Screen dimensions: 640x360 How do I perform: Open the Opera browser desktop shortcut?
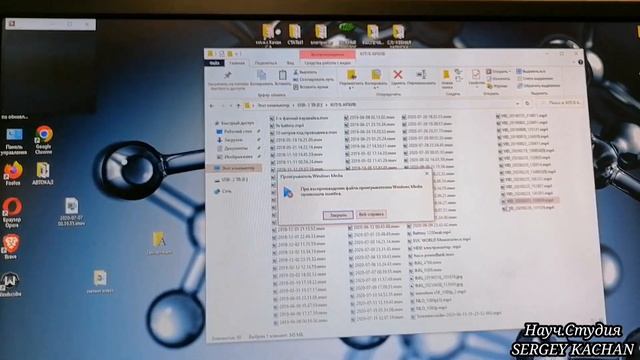(12, 212)
